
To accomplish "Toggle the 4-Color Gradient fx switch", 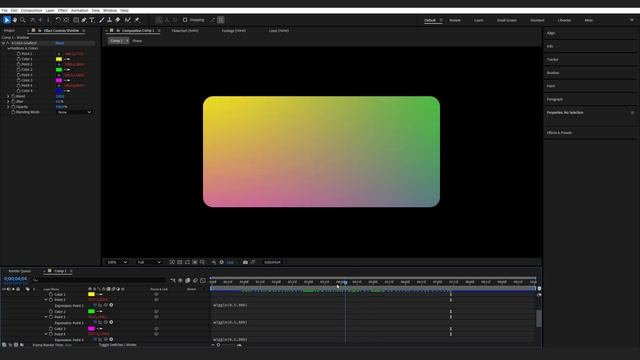I will (8, 43).
